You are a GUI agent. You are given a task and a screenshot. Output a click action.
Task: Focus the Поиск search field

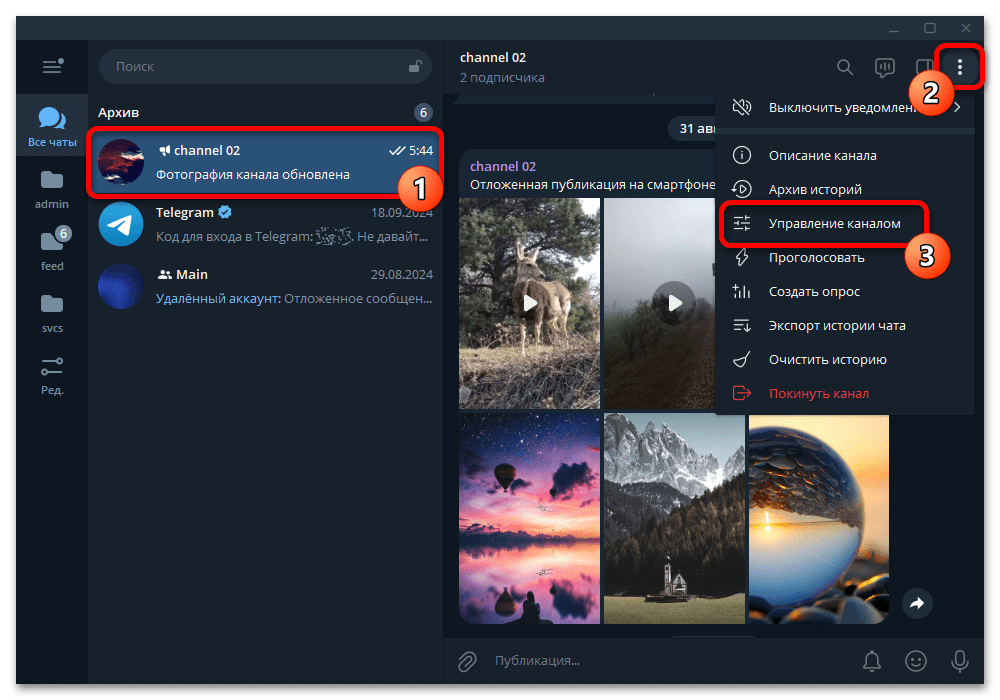265,66
